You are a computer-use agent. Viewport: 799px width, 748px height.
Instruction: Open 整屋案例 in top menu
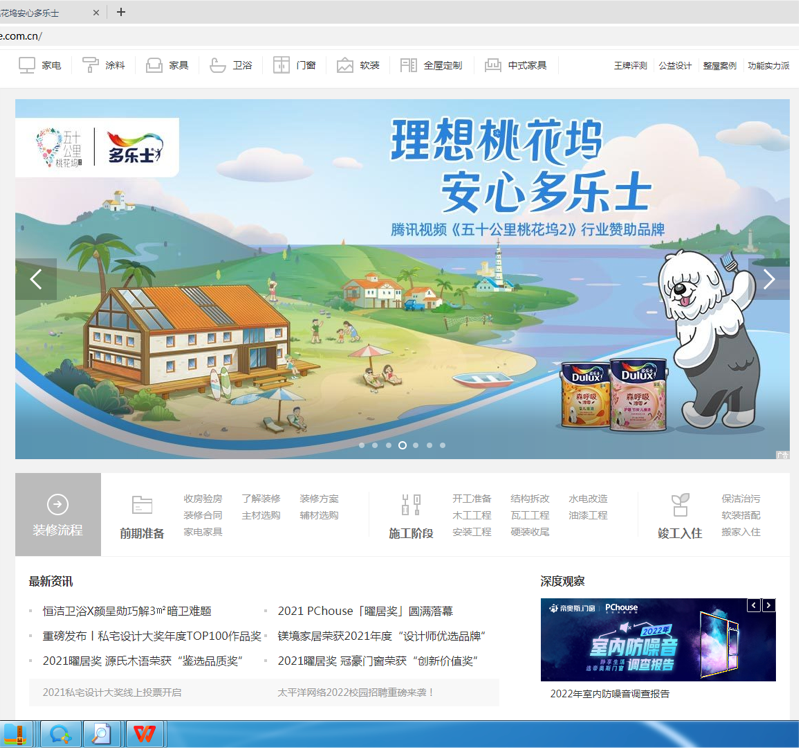point(720,66)
